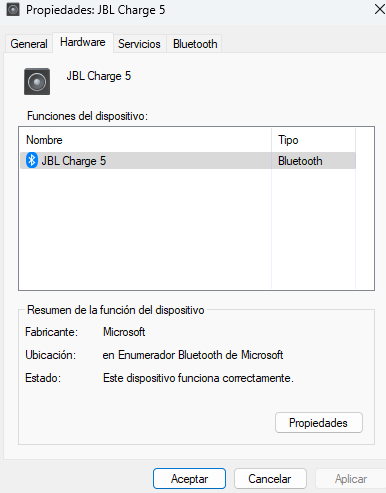This screenshot has height=493, width=386.
Task: Confirm with the Aceptar button
Action: 189,479
